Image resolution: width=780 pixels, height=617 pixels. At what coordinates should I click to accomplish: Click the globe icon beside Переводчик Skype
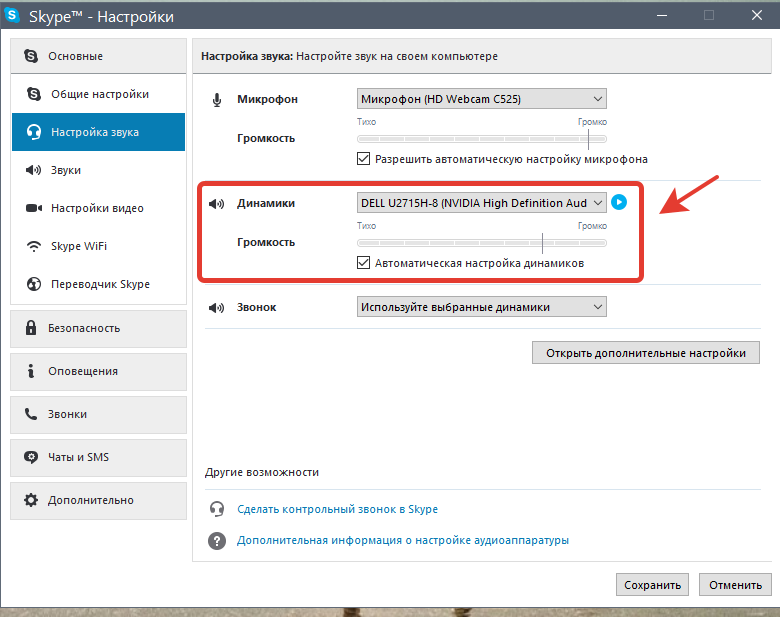click(34, 284)
